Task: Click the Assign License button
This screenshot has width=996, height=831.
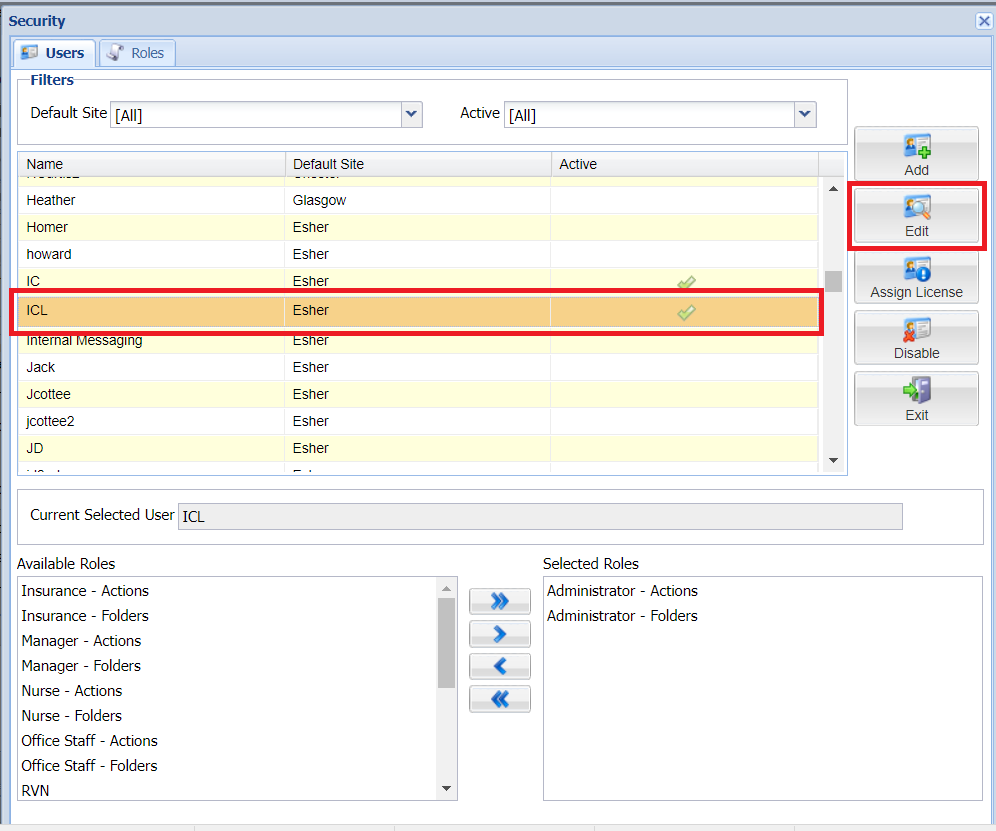Action: (916, 277)
